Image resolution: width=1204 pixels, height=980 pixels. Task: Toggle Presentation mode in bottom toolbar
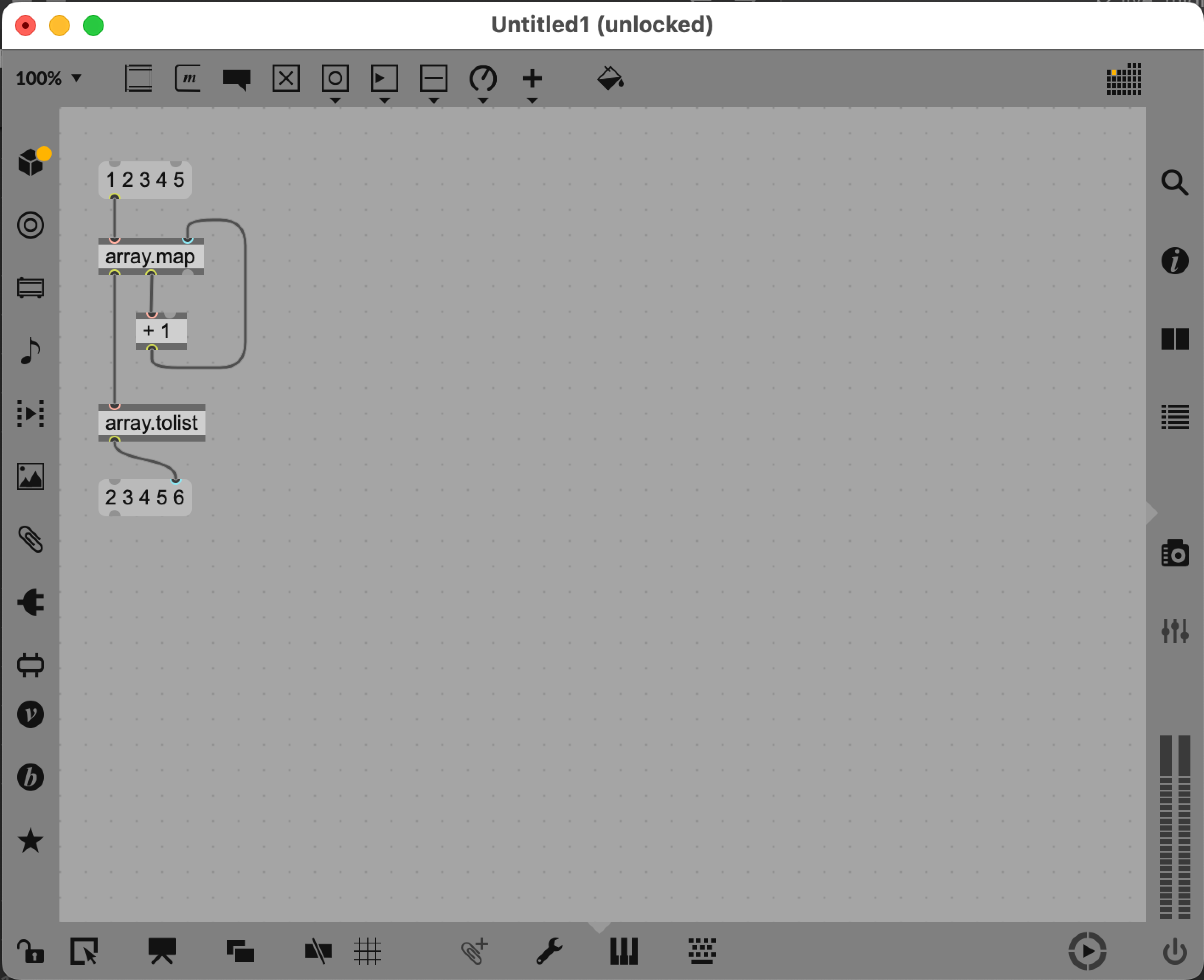[x=162, y=951]
